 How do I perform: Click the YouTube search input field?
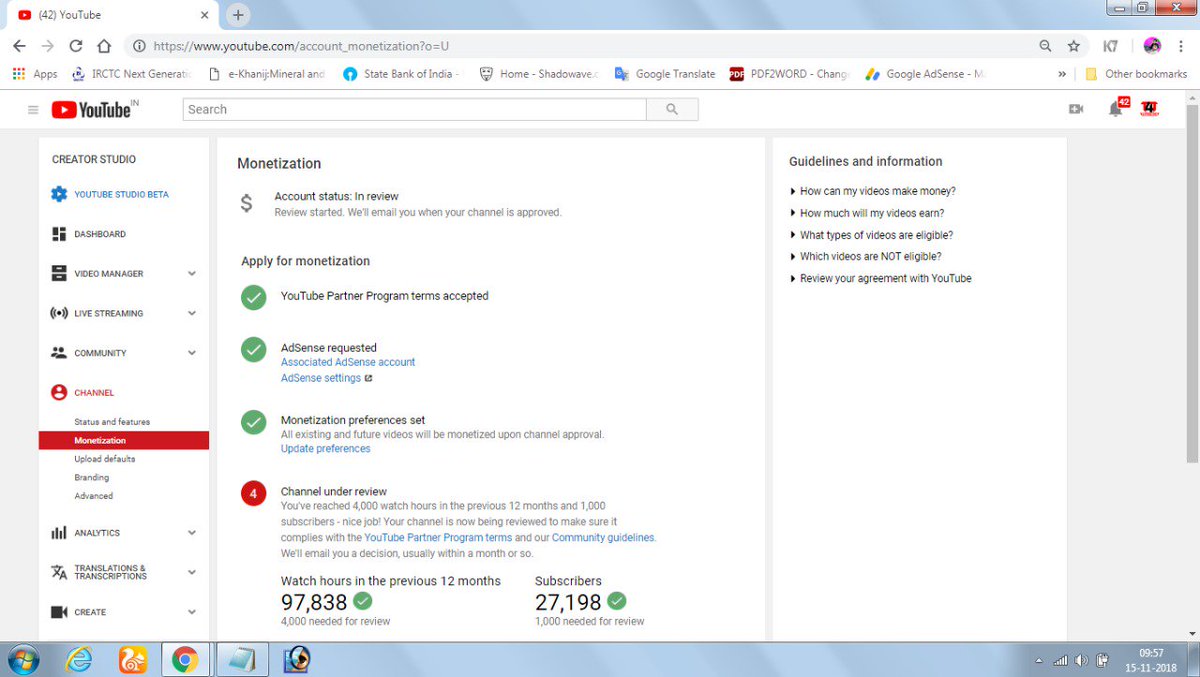point(415,110)
